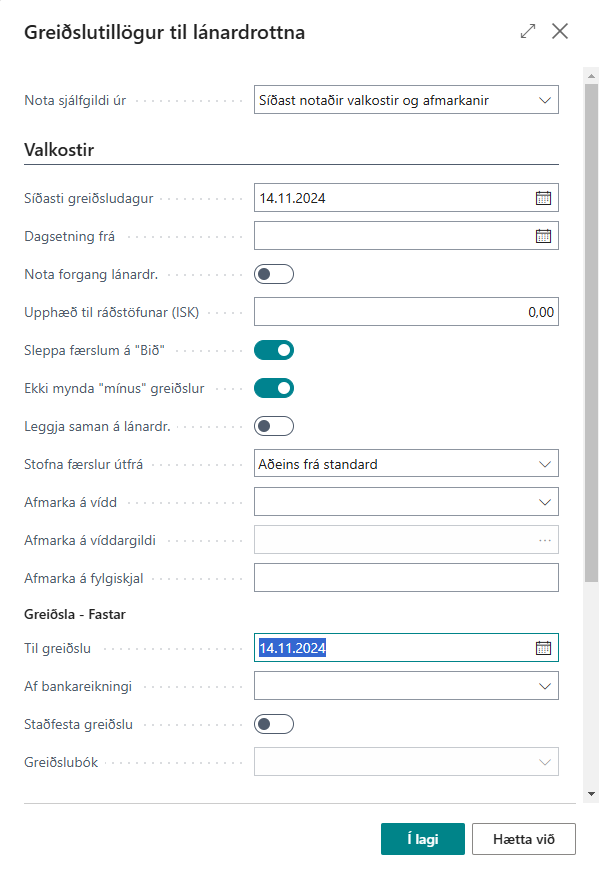Toggle Staðfesta greiðslu switch
599x877 pixels.
(274, 724)
